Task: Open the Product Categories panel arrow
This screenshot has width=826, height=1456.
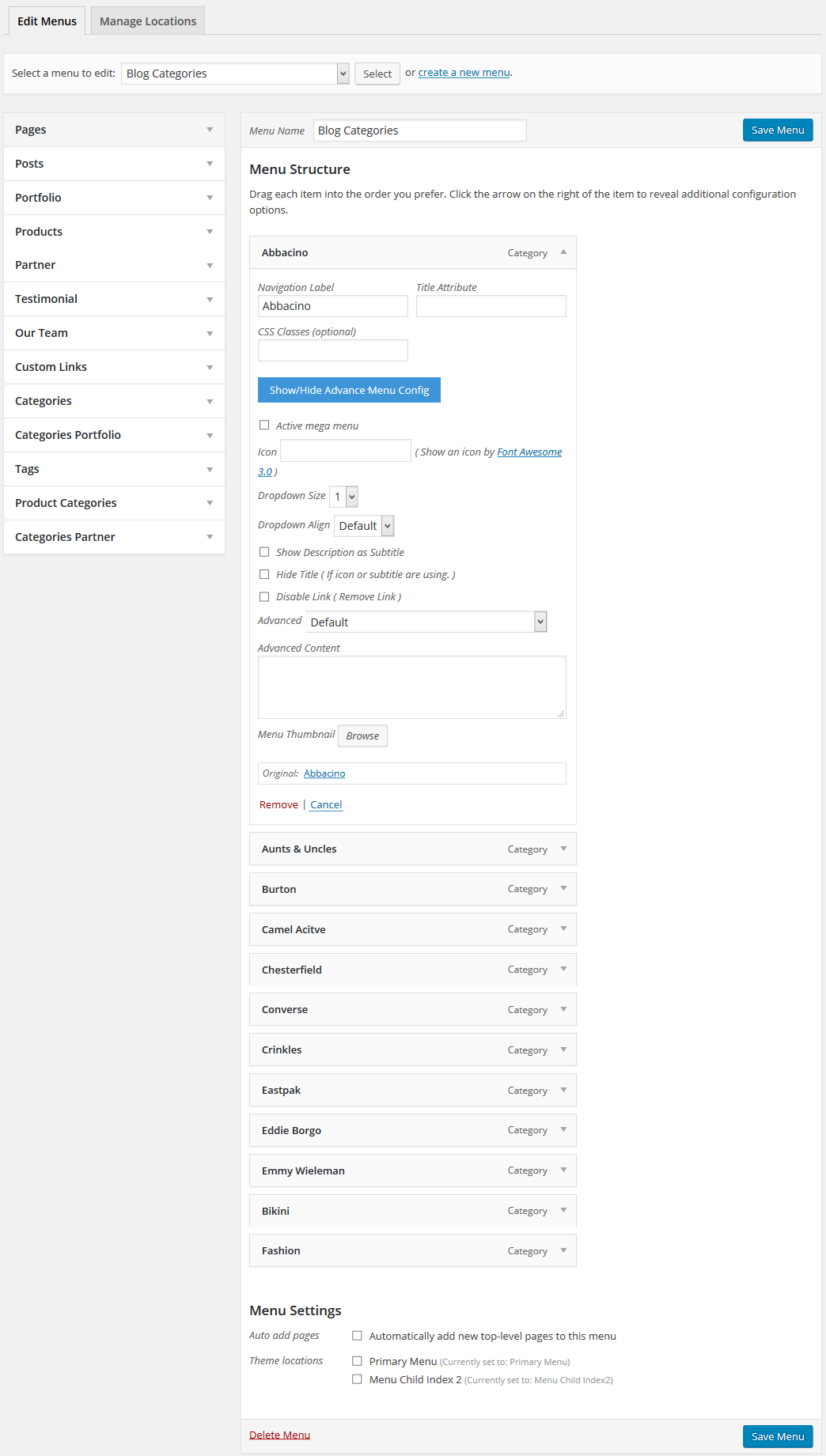Action: (210, 503)
